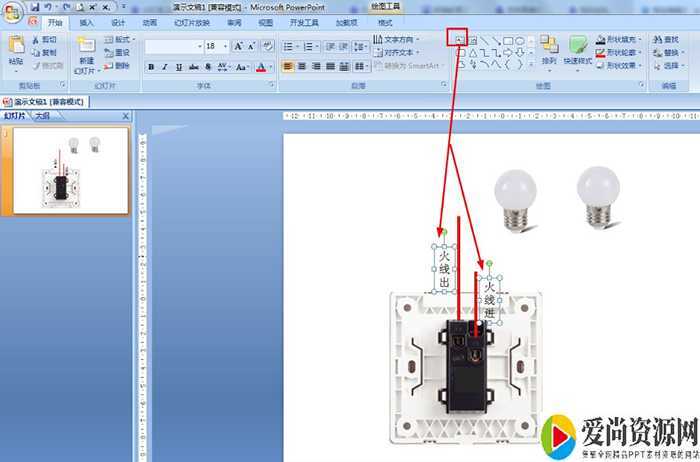Click the Underline icon
The height and width of the screenshot is (462, 700).
(x=179, y=67)
